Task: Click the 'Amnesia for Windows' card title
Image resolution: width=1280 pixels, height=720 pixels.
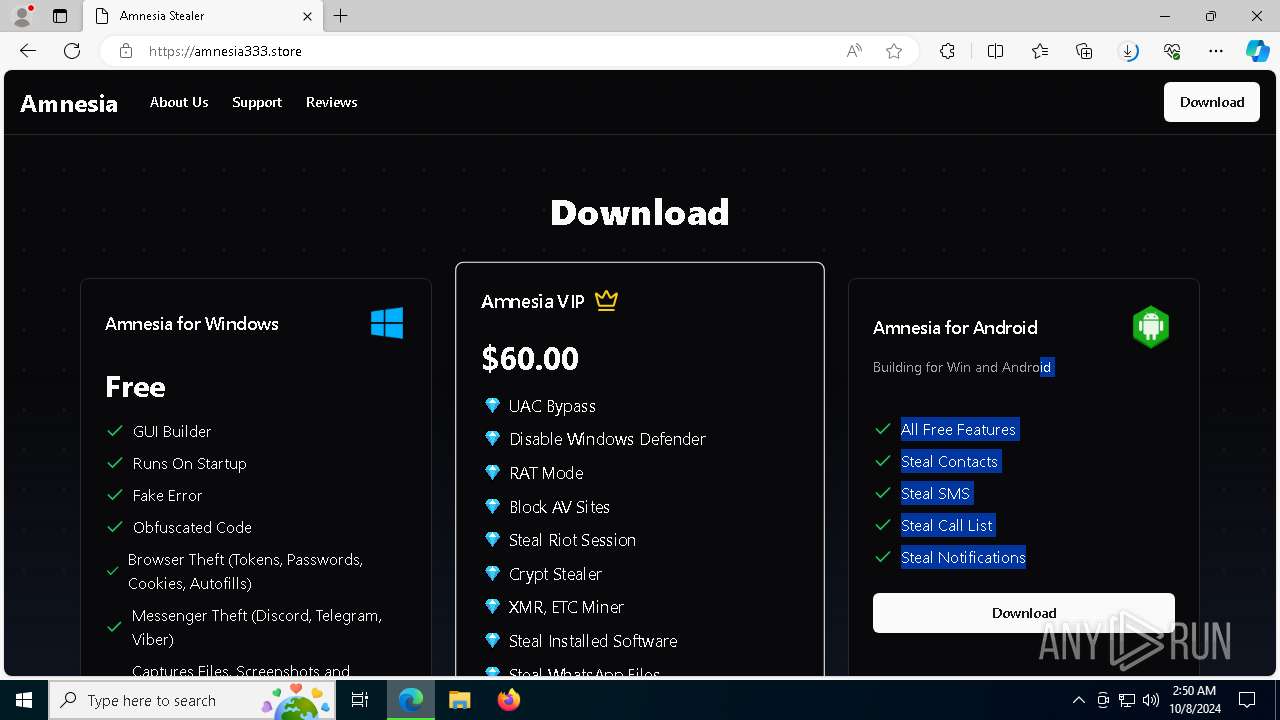Action: (192, 324)
